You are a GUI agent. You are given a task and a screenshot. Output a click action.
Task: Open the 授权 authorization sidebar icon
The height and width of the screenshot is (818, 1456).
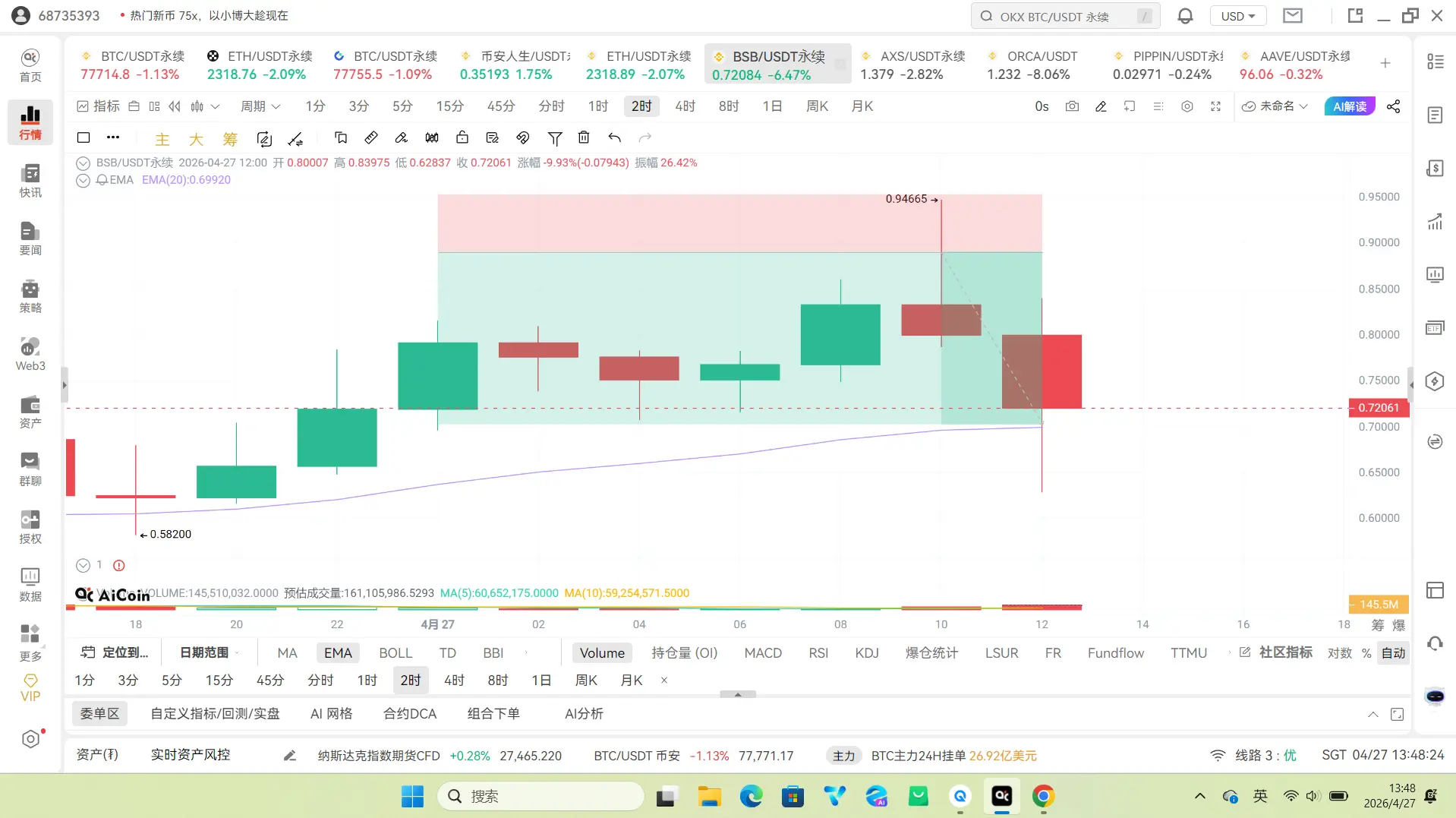pyautogui.click(x=30, y=527)
